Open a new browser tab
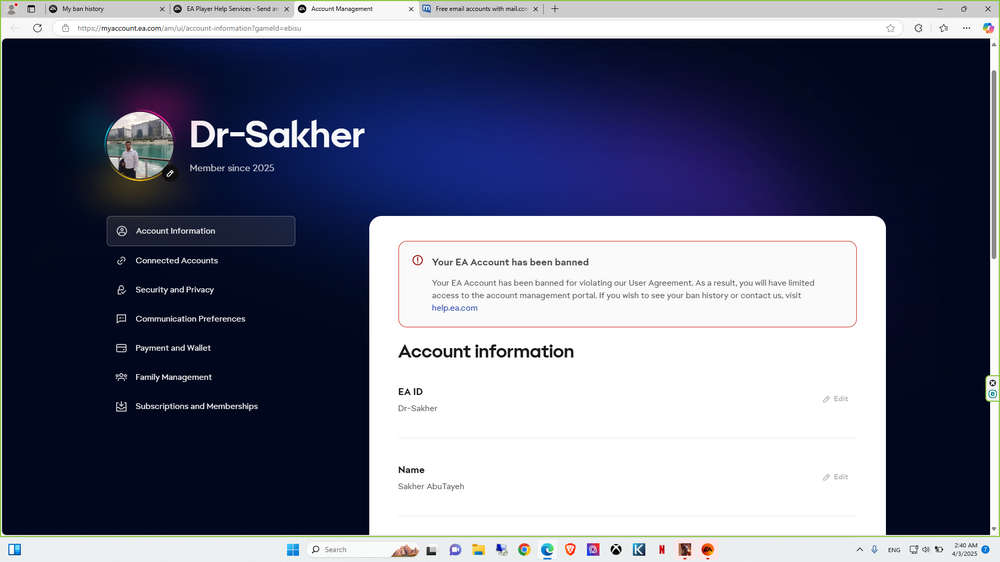This screenshot has width=1000, height=562. point(555,9)
